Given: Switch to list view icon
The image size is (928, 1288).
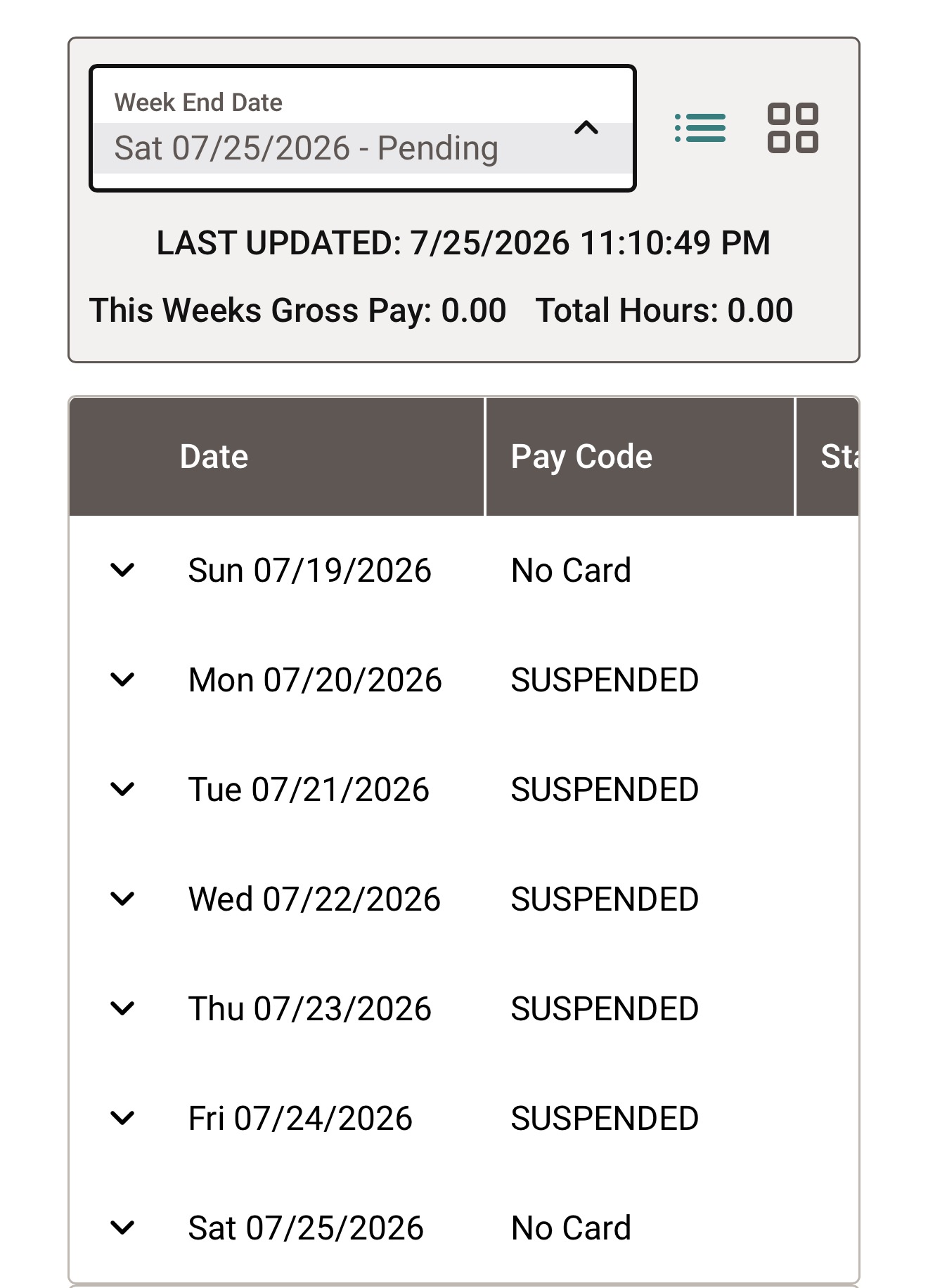Looking at the screenshot, I should point(700,128).
